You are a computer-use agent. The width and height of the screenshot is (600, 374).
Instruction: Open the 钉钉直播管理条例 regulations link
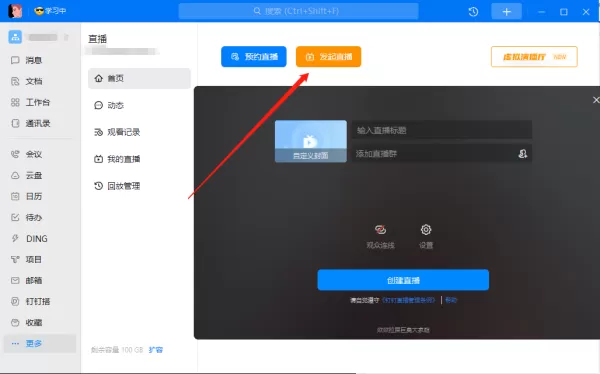[409, 300]
